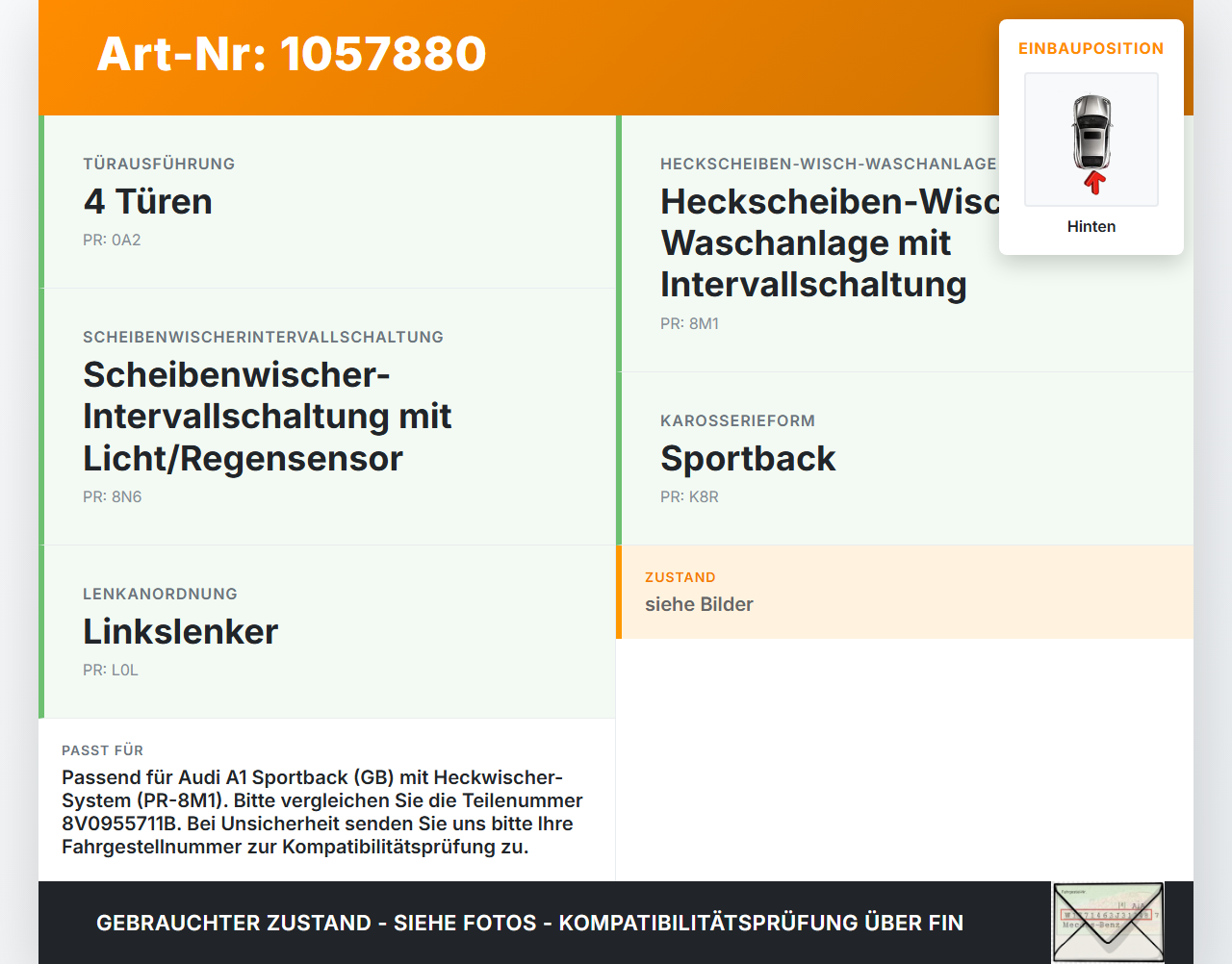Click the TÜRAUSFÜHRUNG section label
The width and height of the screenshot is (1232, 964).
pos(159,164)
